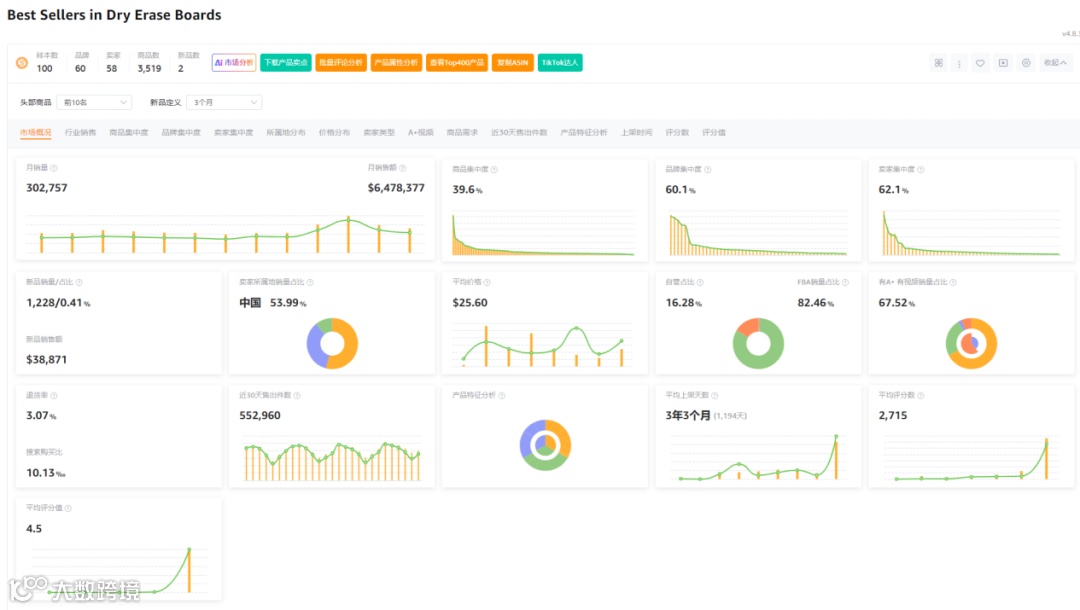Open the gear settings icon

coord(1026,63)
